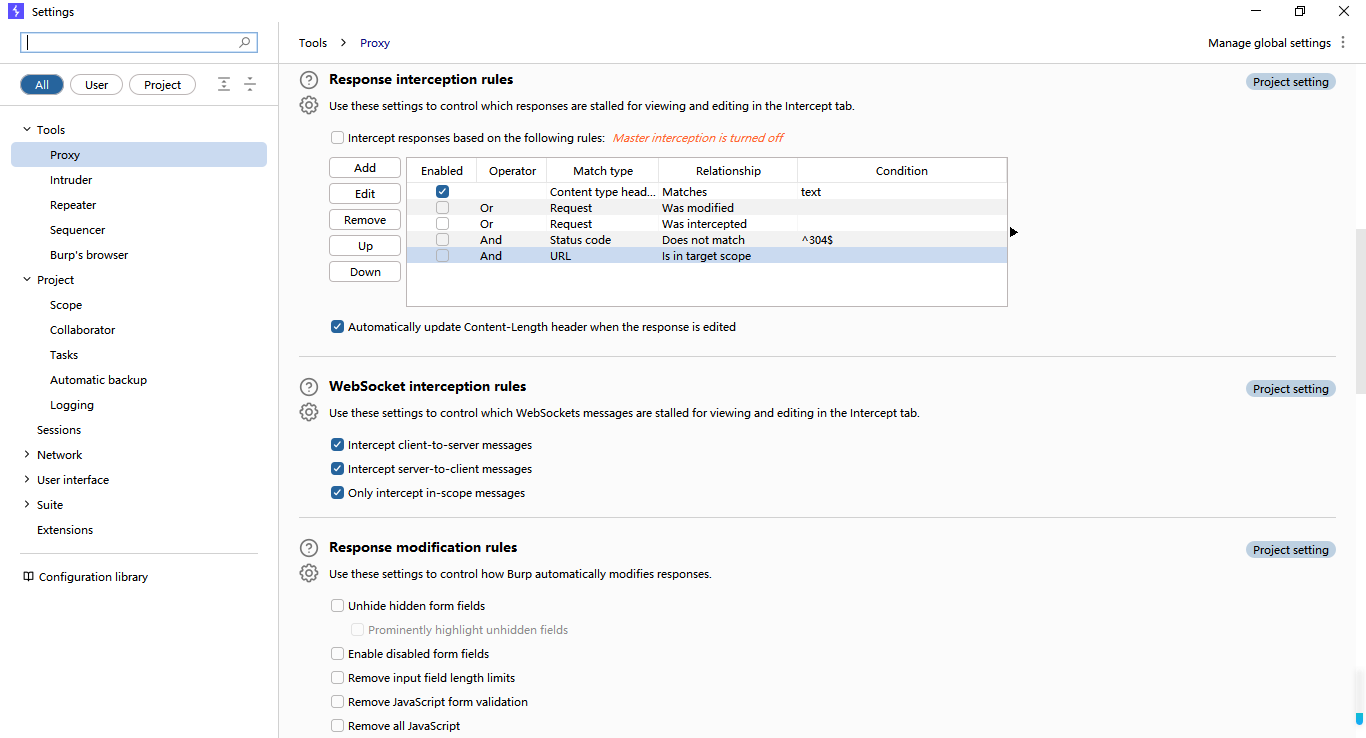1366x738 pixels.
Task: Click the Add rule button
Action: tap(365, 168)
